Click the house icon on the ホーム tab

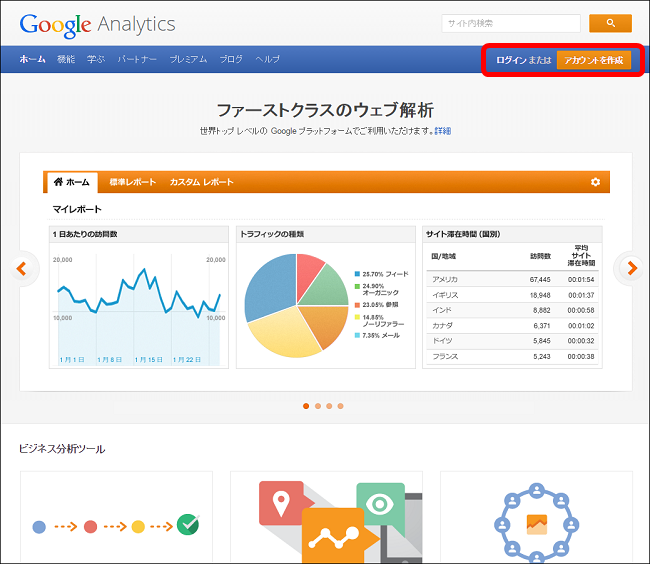pyautogui.click(x=58, y=182)
